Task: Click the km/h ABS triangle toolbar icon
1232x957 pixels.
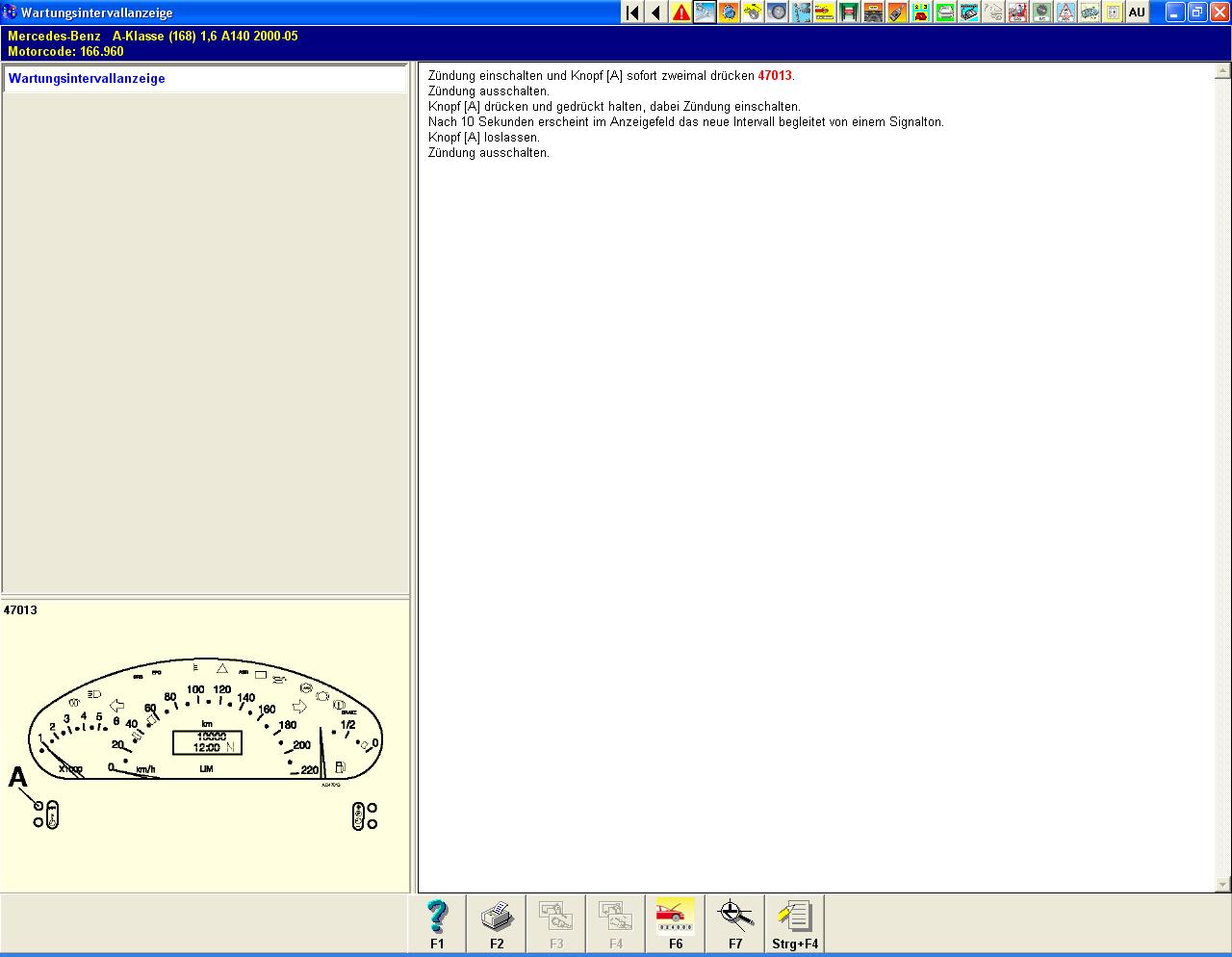Action: (x=1065, y=13)
